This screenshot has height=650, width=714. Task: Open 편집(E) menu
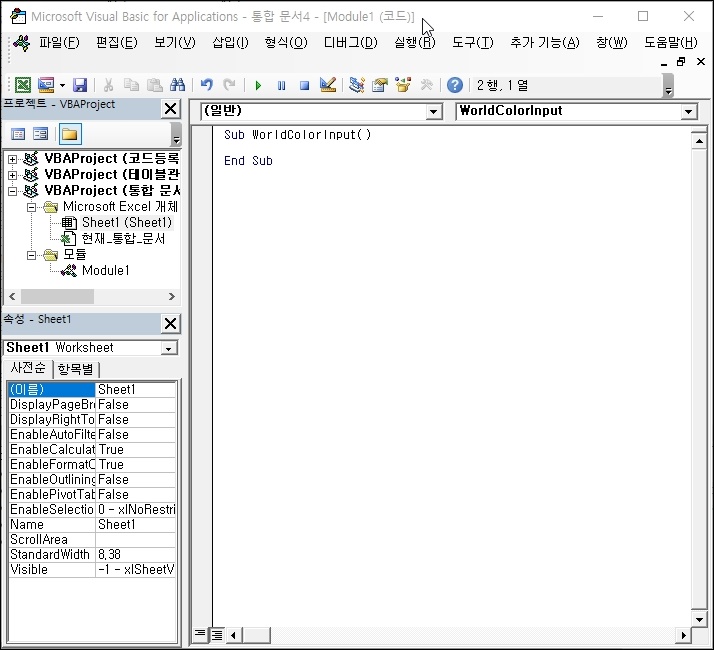(x=117, y=43)
